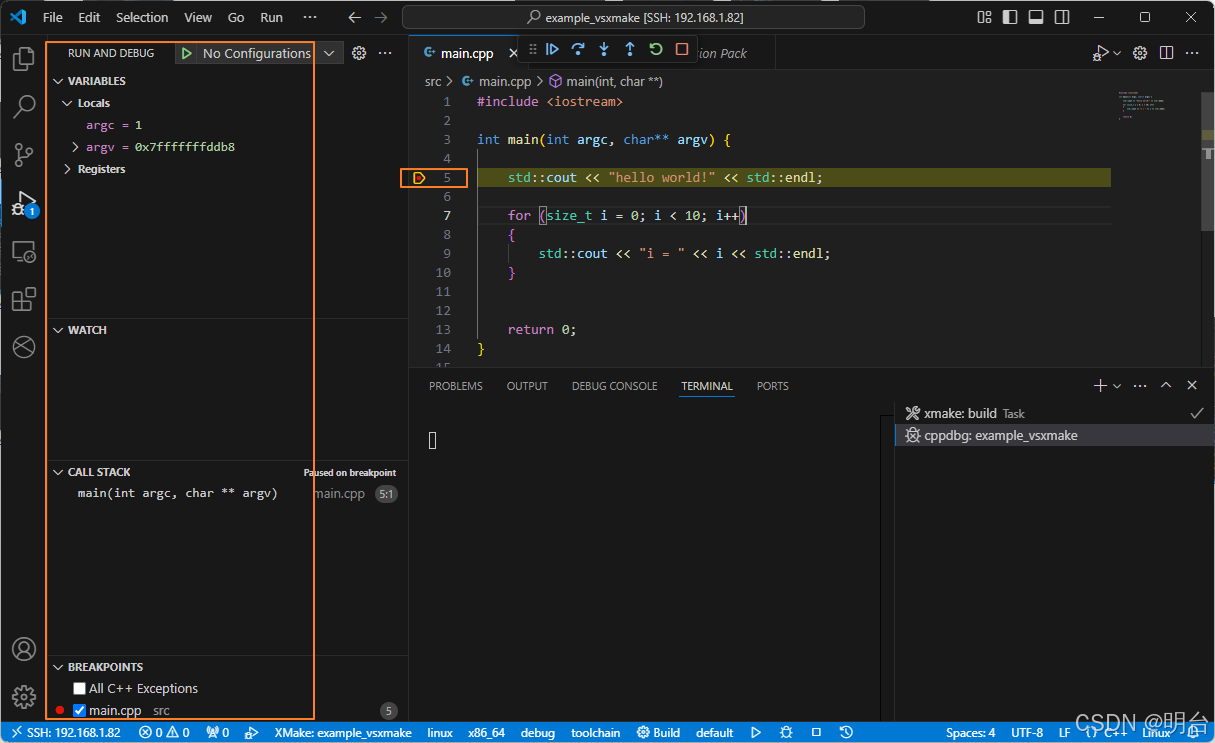Viewport: 1215px width, 743px height.
Task: Switch to the OUTPUT panel tab
Action: 527,386
